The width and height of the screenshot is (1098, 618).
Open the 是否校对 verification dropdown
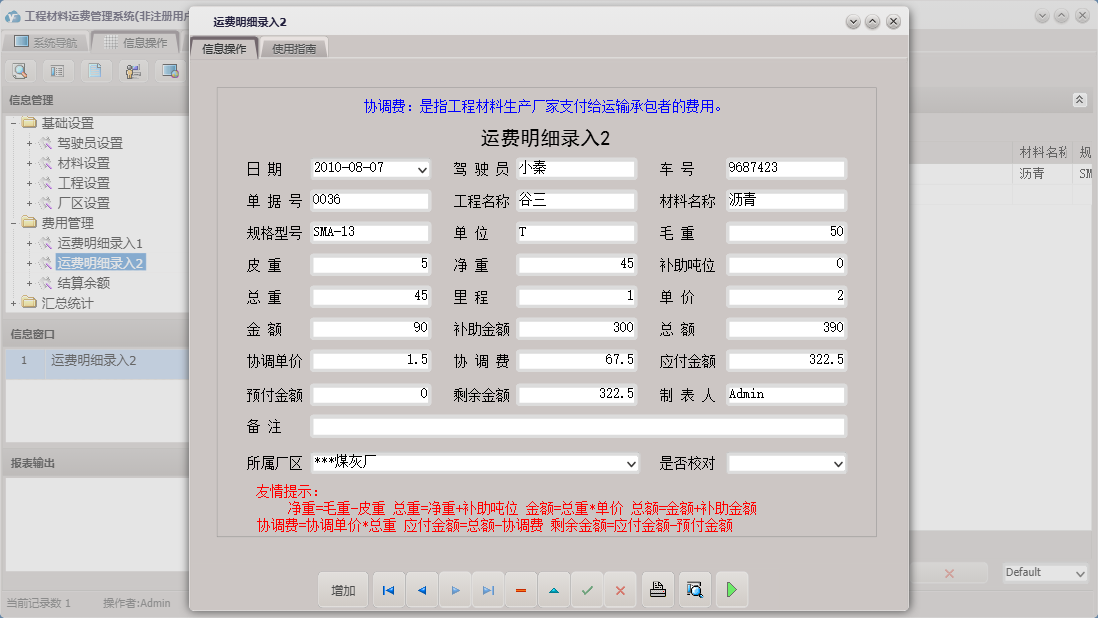click(836, 464)
